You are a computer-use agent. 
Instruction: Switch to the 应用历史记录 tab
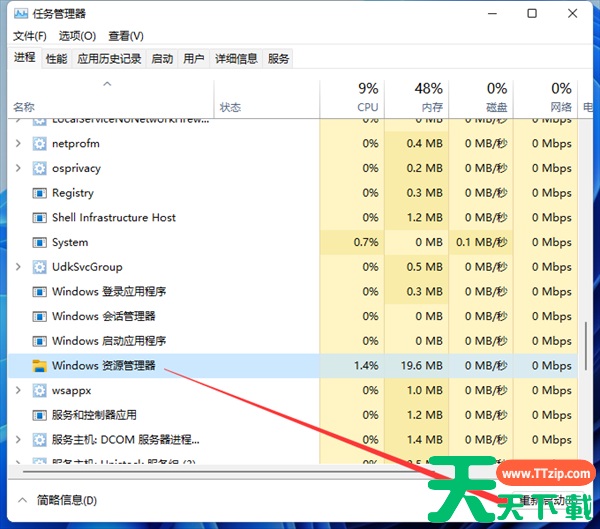[x=109, y=59]
